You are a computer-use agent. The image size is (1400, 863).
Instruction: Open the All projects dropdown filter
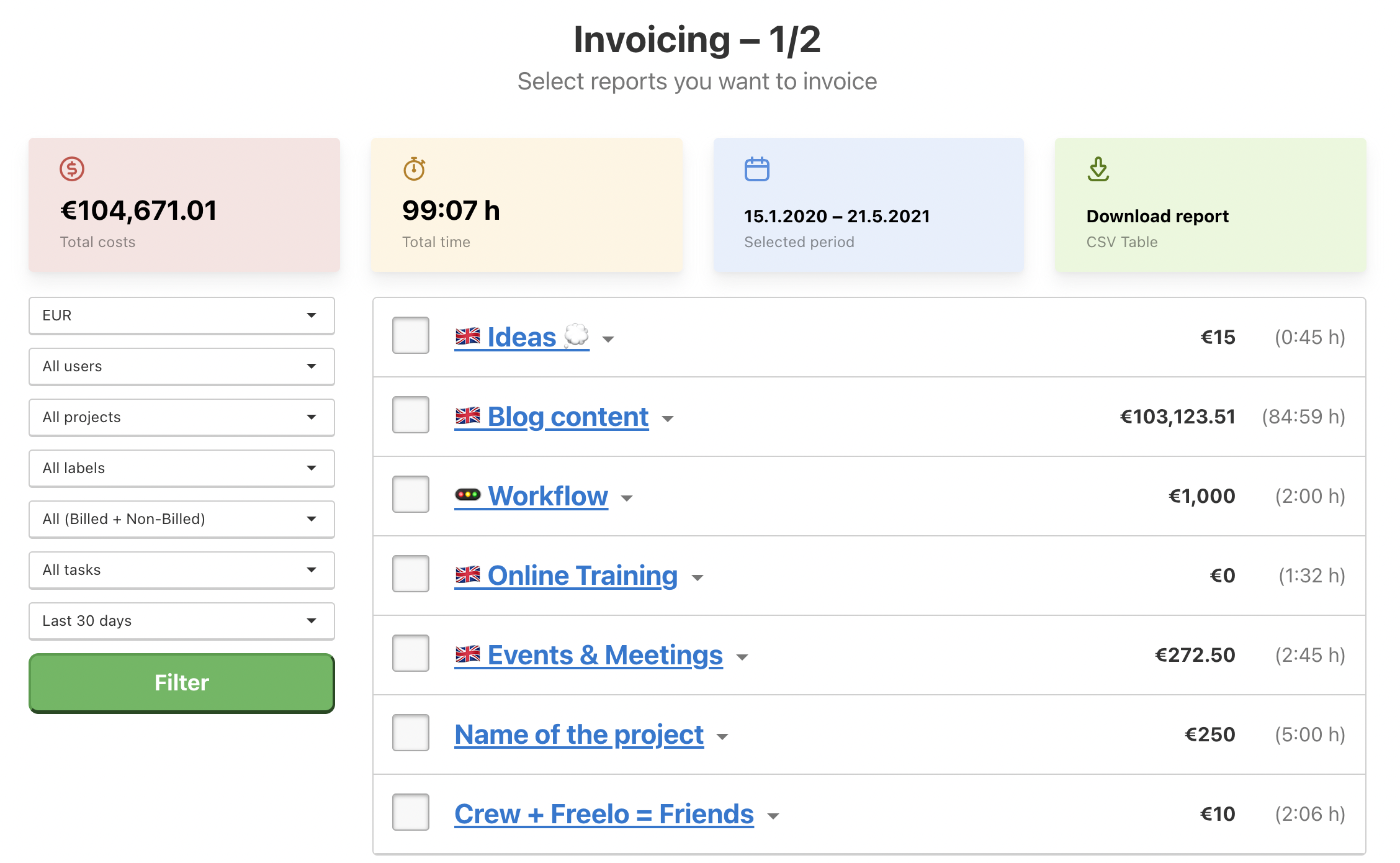pos(180,416)
